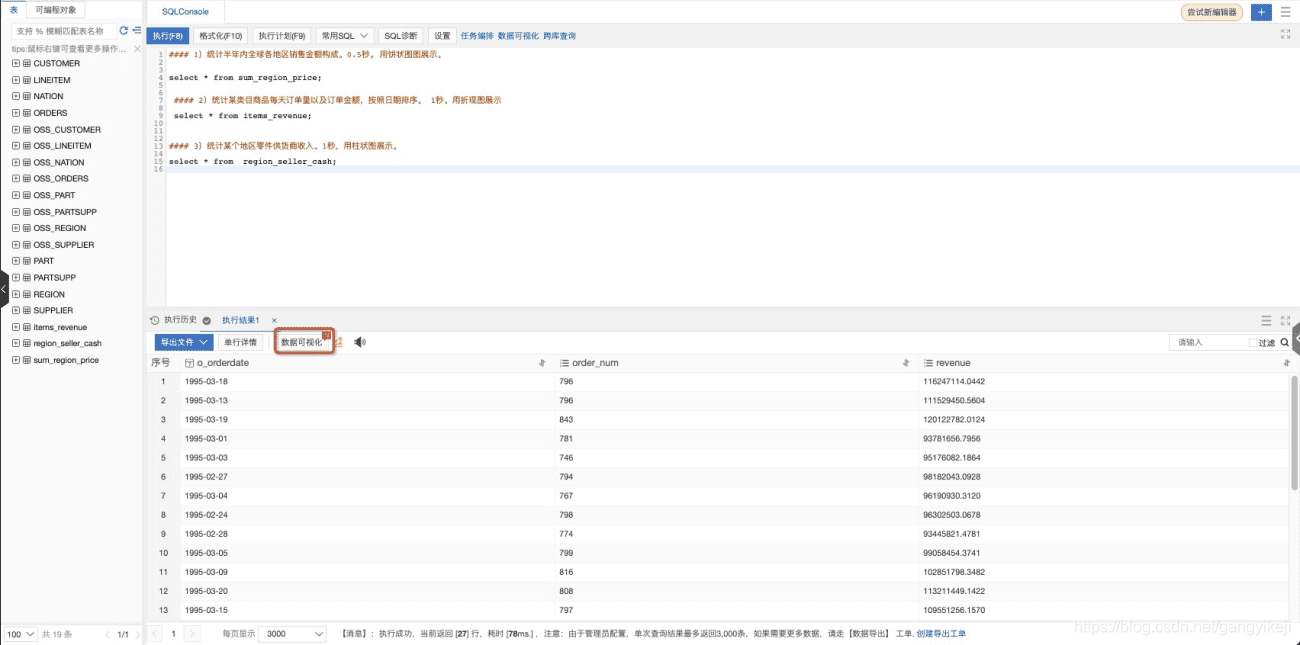
Task: Open SQL诊断 diagnostics
Action: (400, 35)
